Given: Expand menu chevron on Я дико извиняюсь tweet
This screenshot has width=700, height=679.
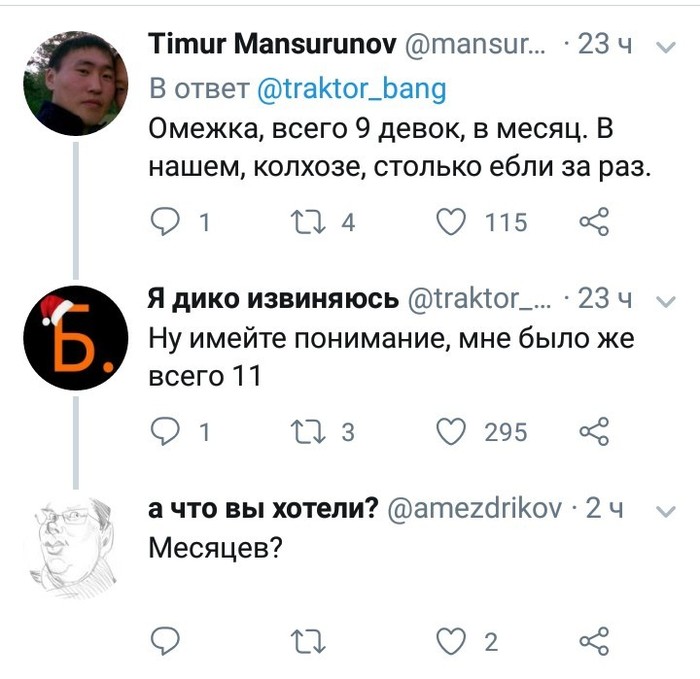Looking at the screenshot, I should tap(664, 299).
